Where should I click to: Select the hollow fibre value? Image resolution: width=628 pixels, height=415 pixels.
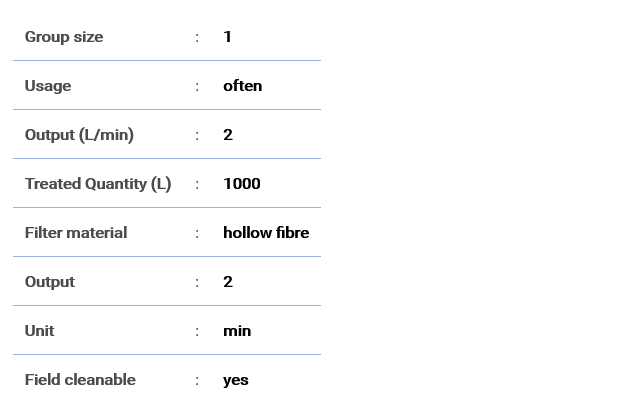[x=266, y=233]
